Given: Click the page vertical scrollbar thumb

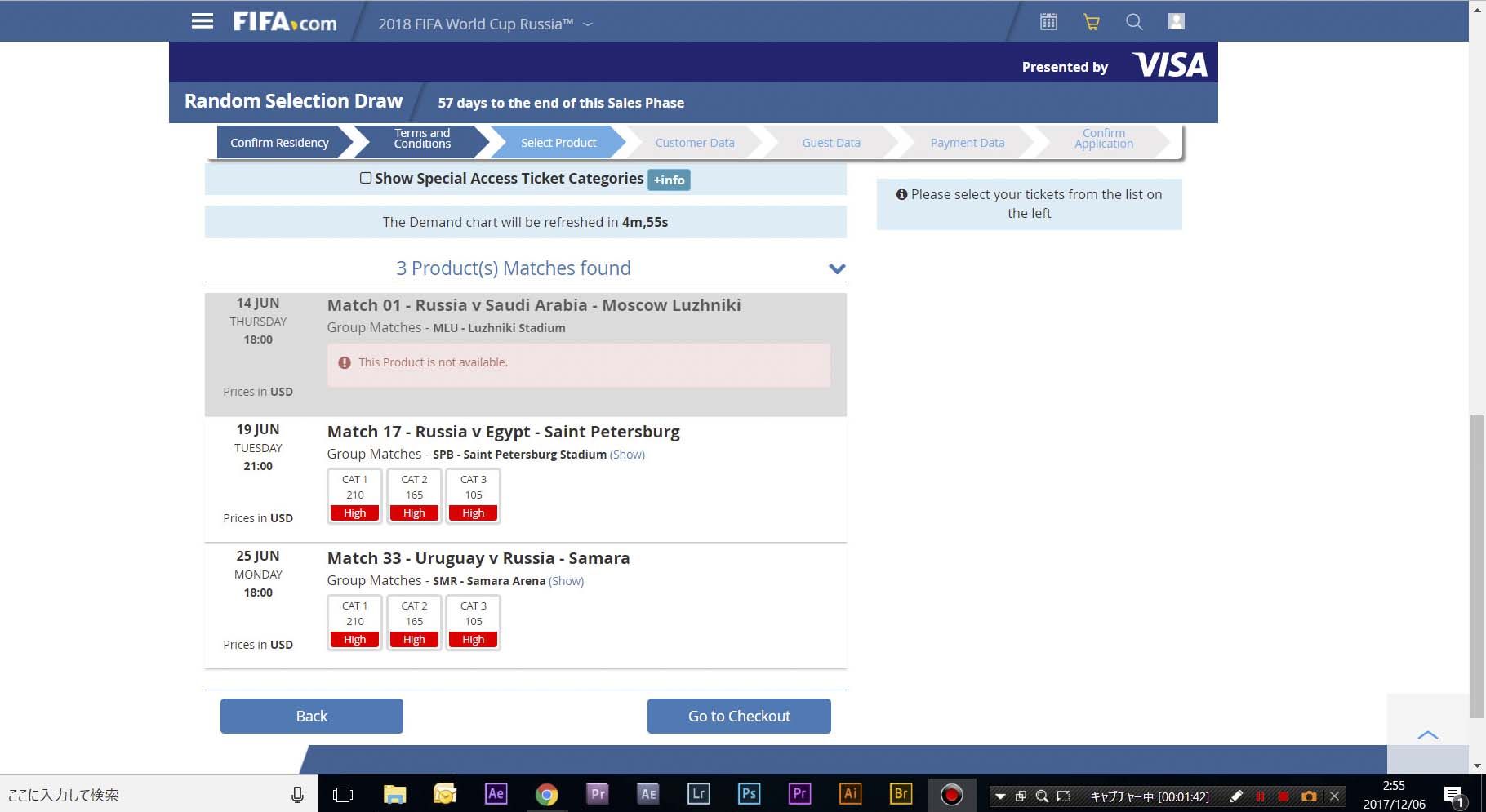Looking at the screenshot, I should (1477, 567).
